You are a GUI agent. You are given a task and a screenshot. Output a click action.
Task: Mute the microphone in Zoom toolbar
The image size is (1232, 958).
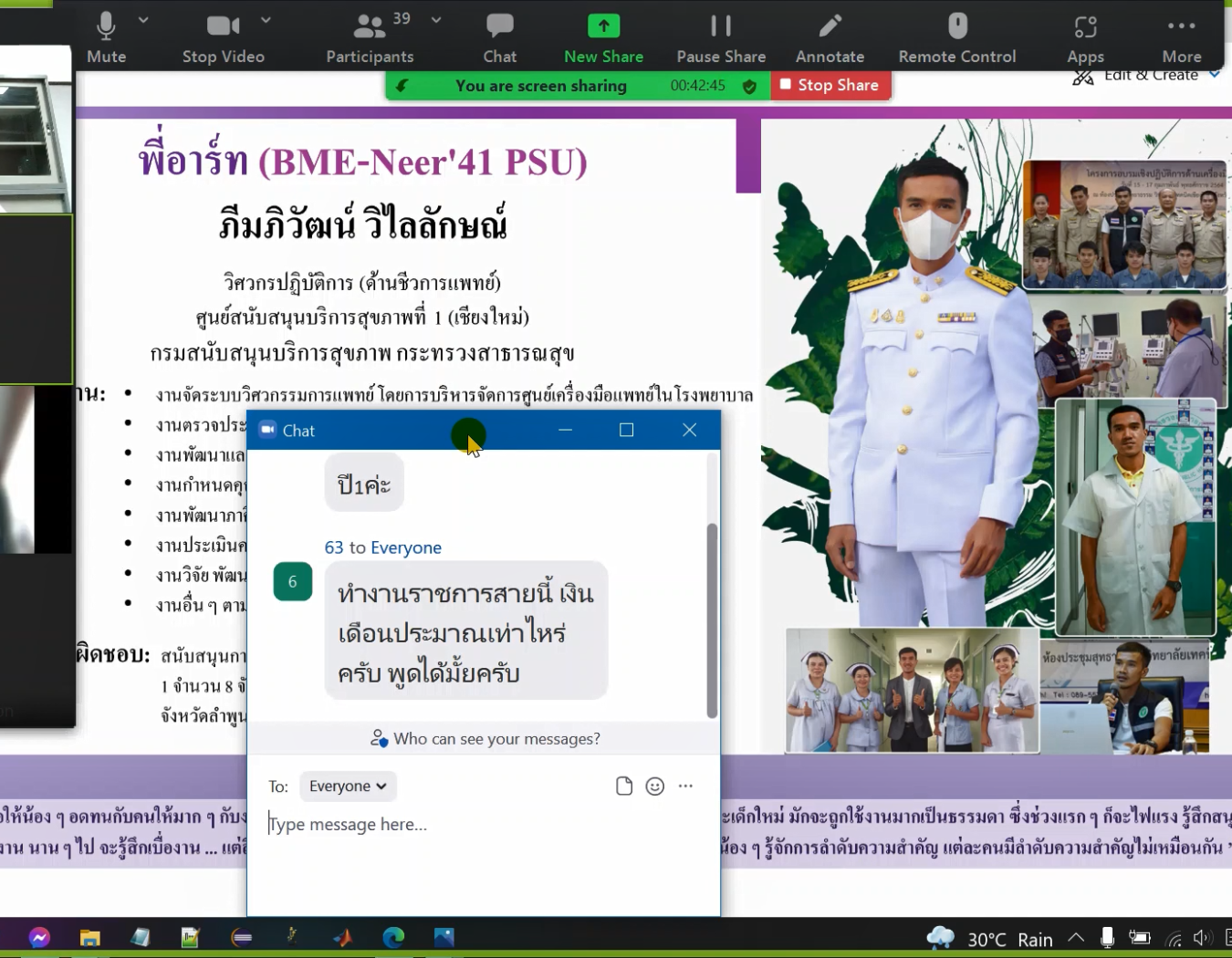pos(106,37)
